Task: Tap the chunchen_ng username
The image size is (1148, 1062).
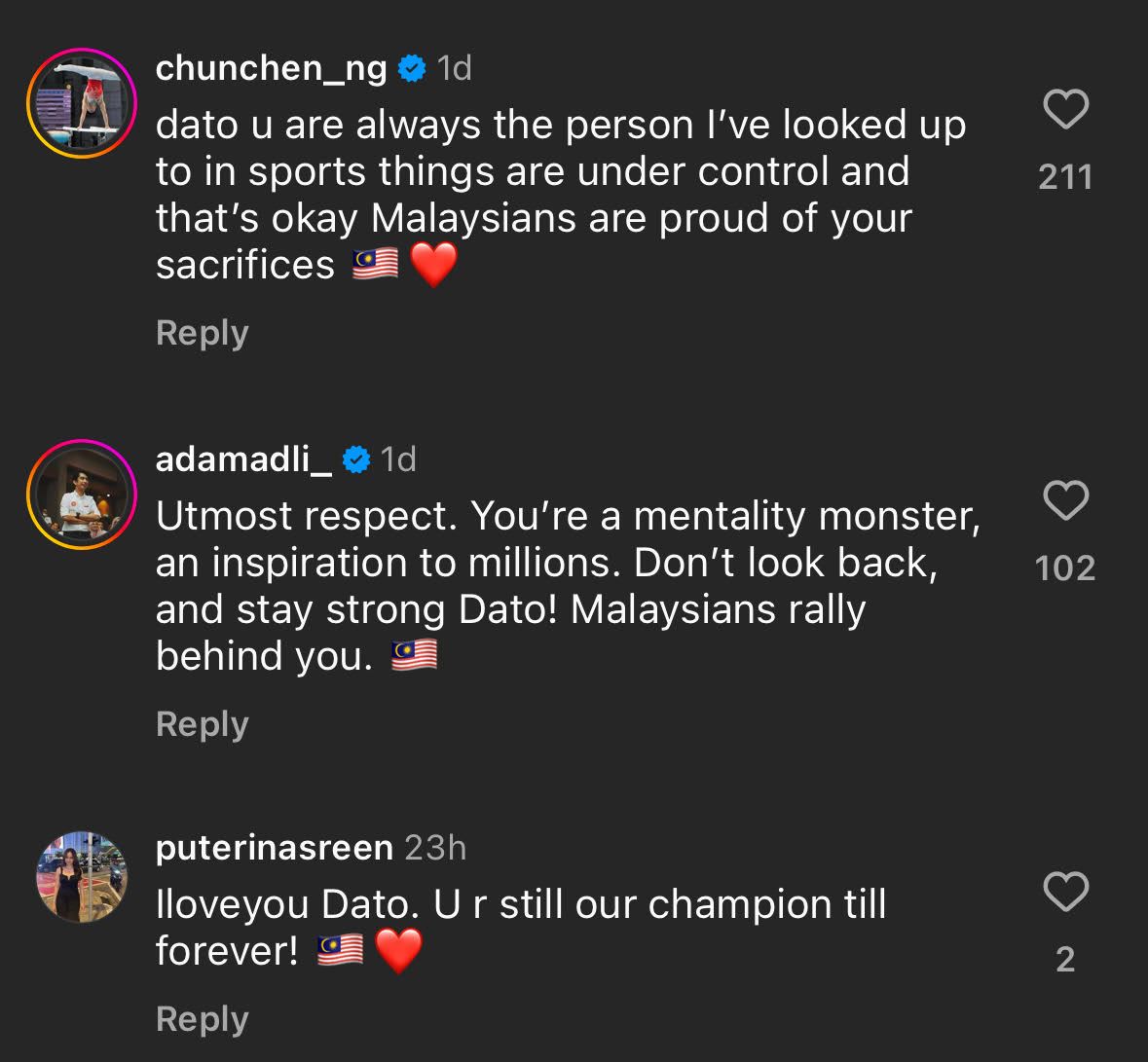Action: coord(271,67)
